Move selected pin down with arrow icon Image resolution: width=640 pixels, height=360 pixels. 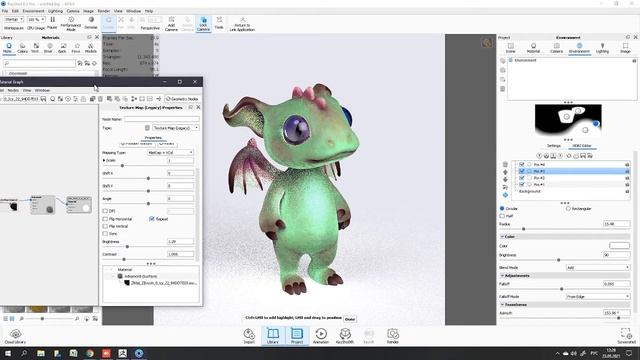click(505, 180)
